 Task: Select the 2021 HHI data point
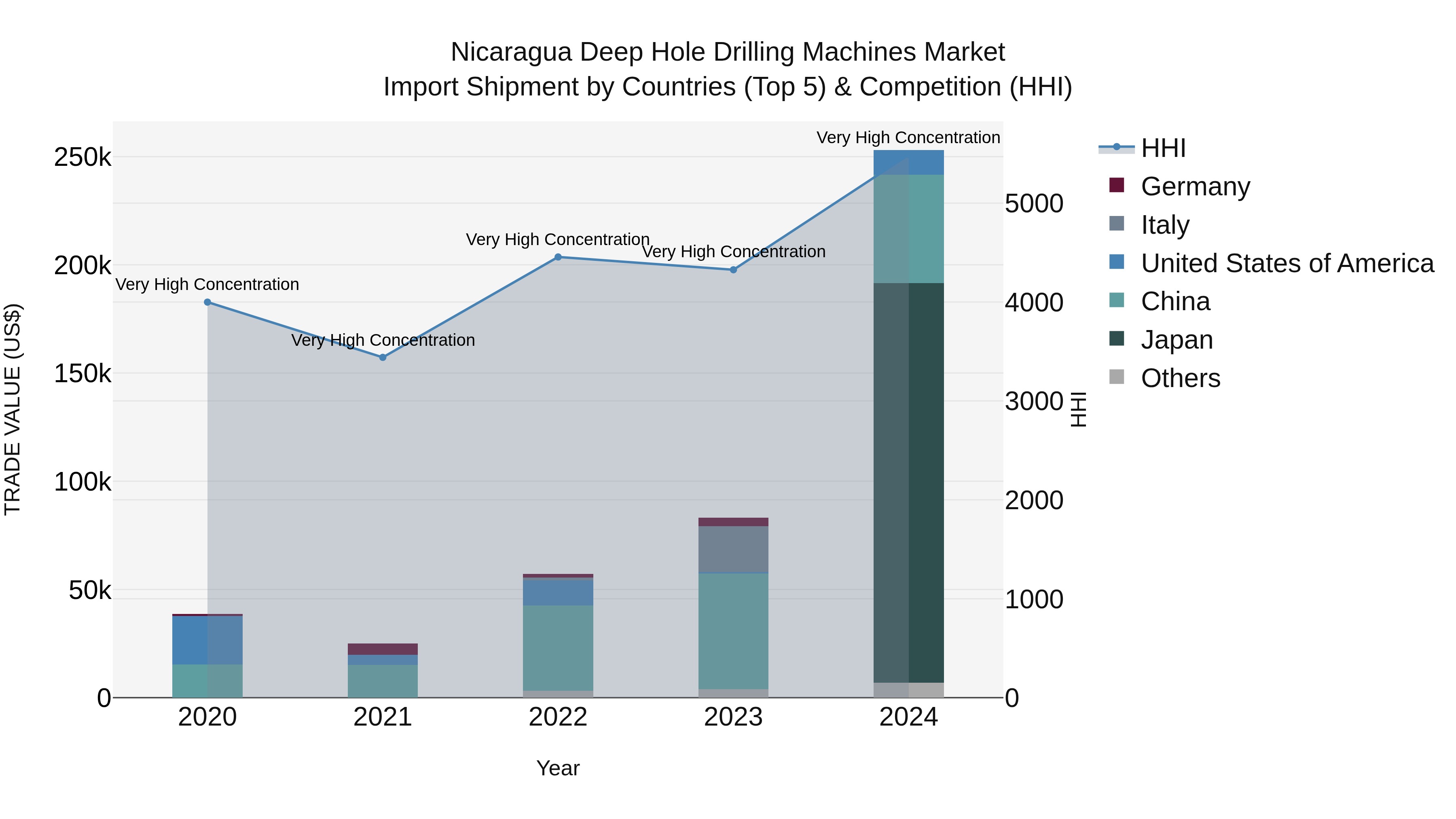[383, 357]
